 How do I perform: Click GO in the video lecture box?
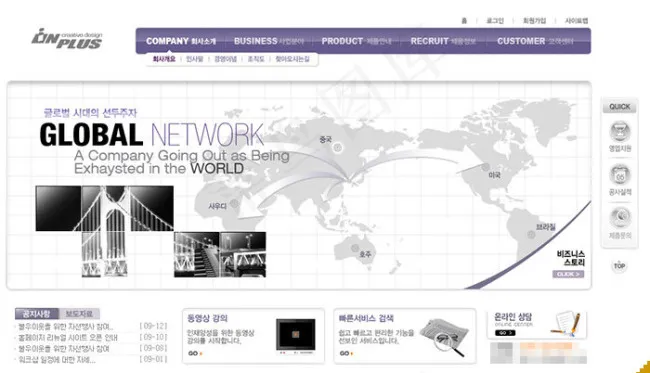point(195,353)
